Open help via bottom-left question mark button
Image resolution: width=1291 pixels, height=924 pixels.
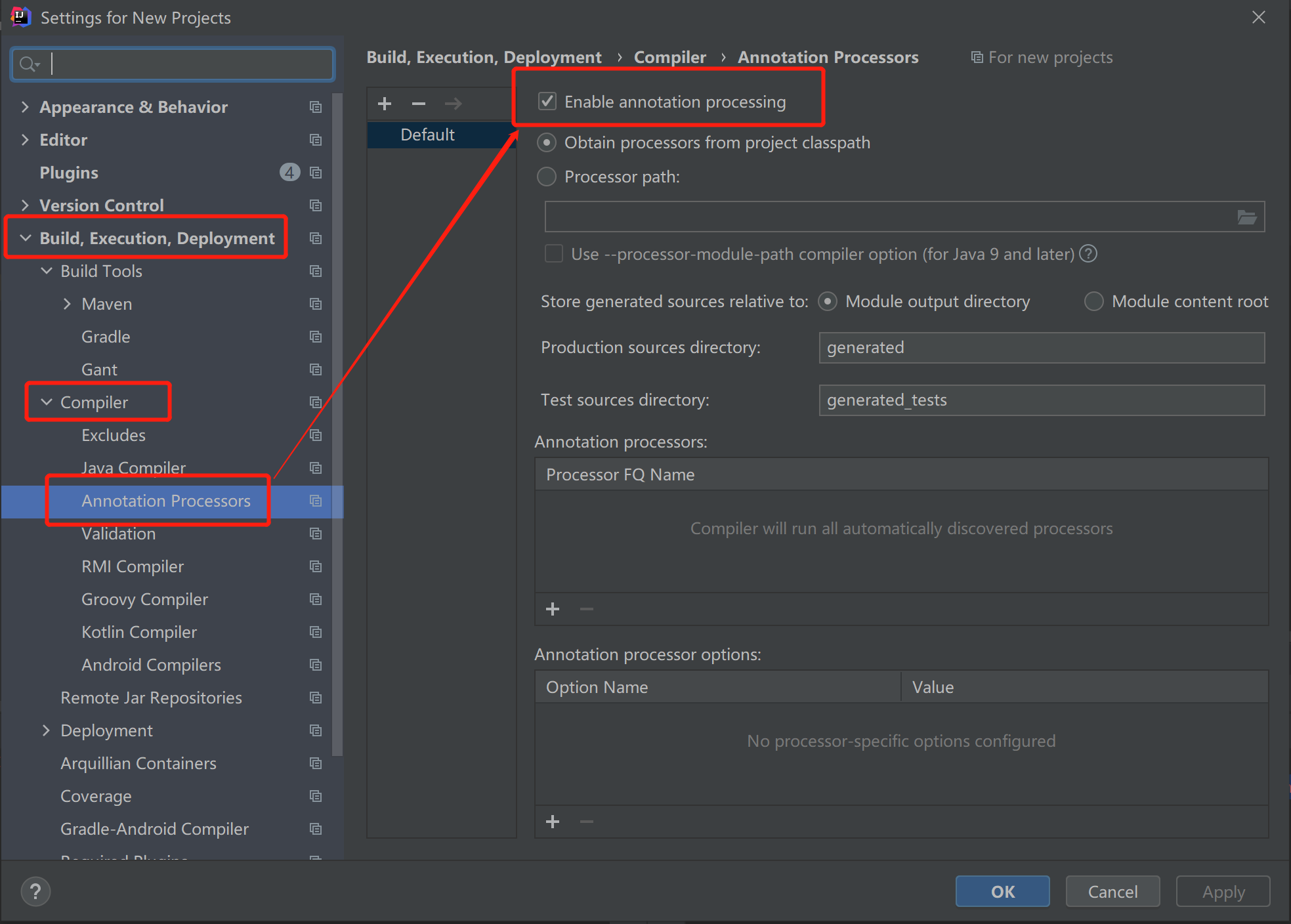pos(35,891)
